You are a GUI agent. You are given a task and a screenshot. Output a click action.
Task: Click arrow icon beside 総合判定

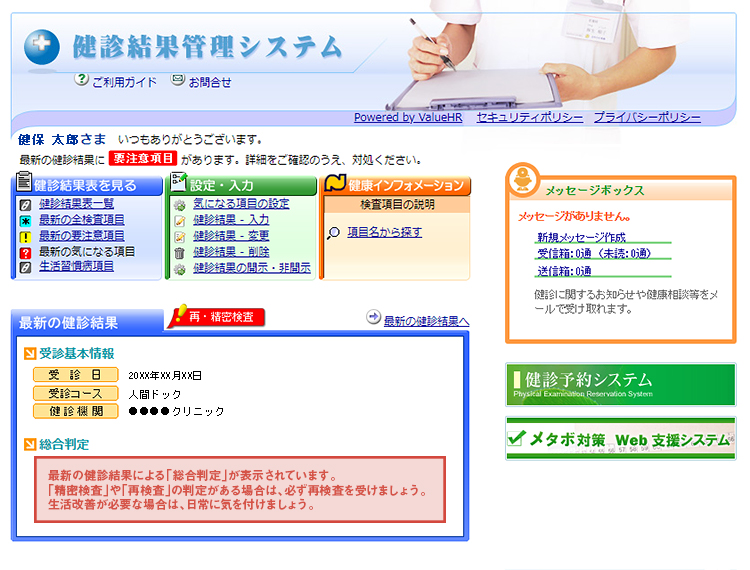coord(30,445)
